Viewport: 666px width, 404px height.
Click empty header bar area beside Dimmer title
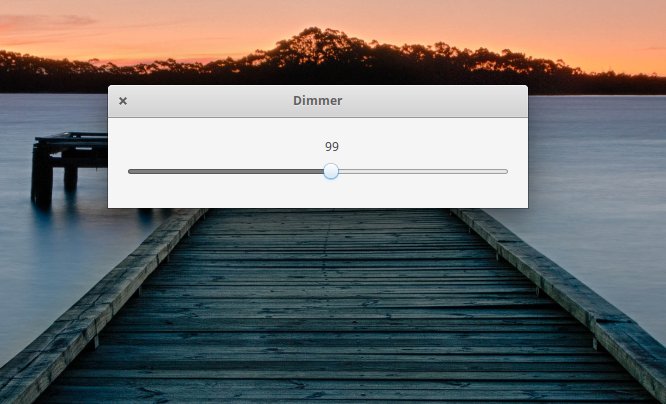pos(433,101)
